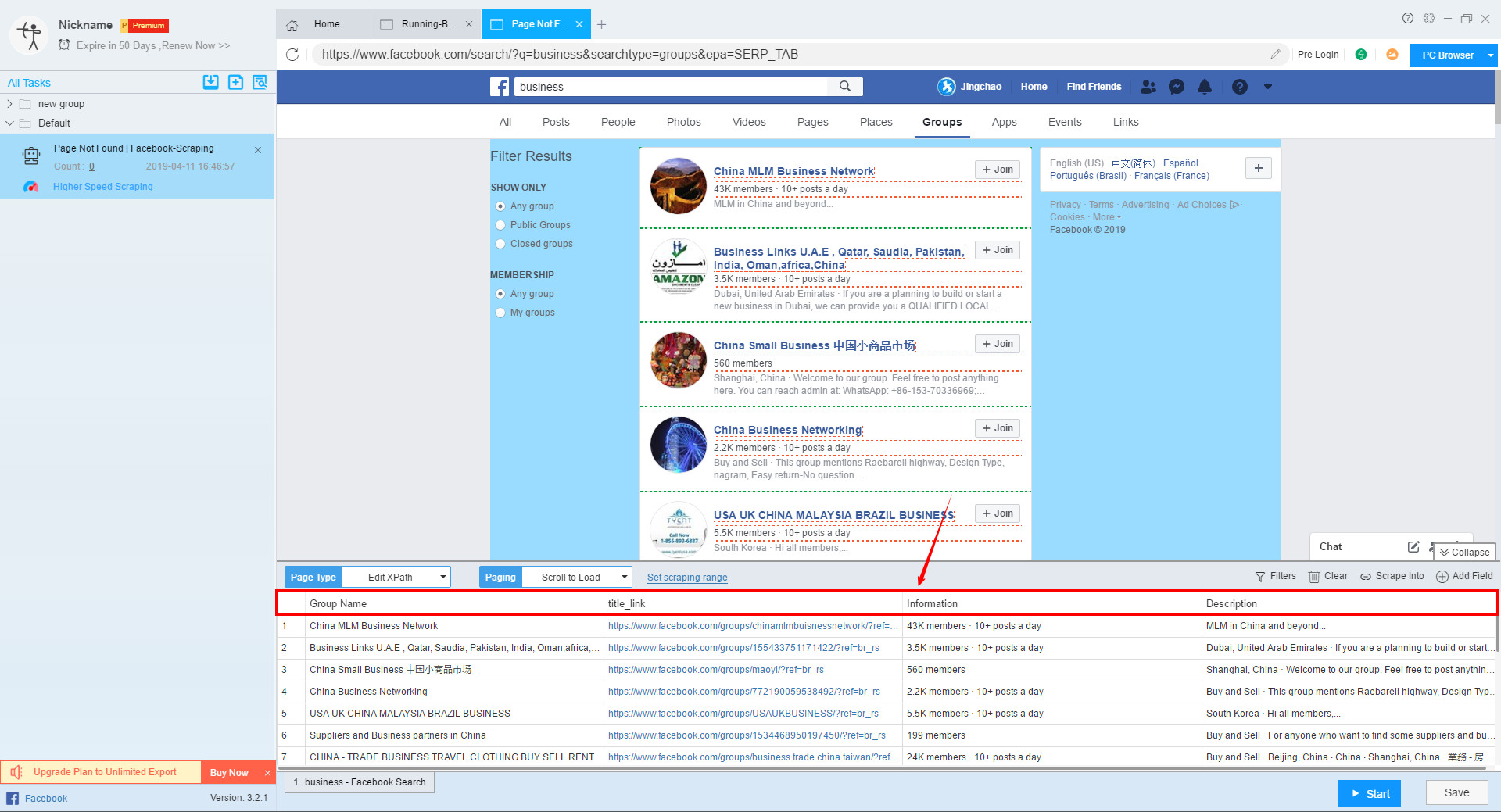The image size is (1501, 812).
Task: Close the Page Not Found task entry
Action: (258, 150)
